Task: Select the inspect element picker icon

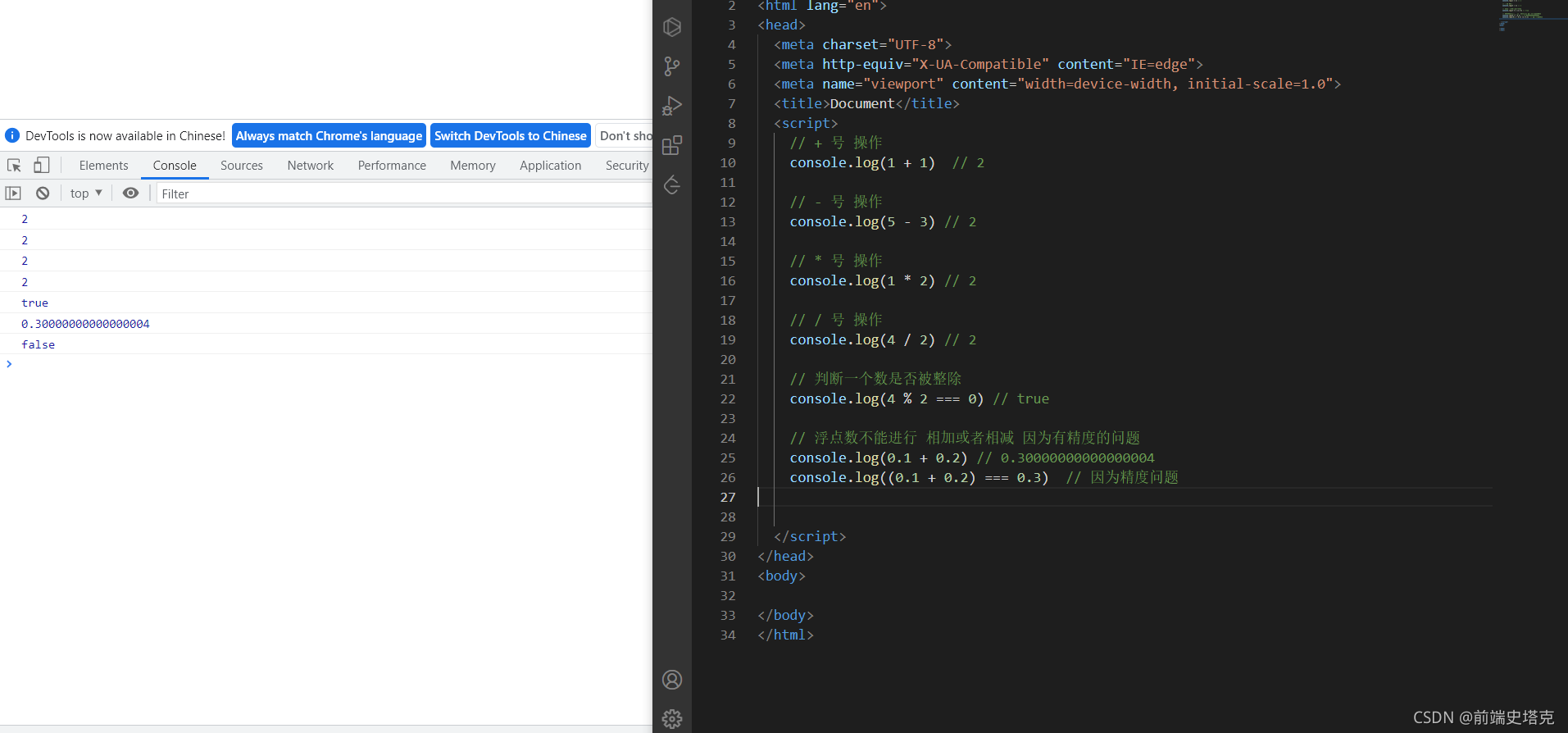Action: coord(14,166)
